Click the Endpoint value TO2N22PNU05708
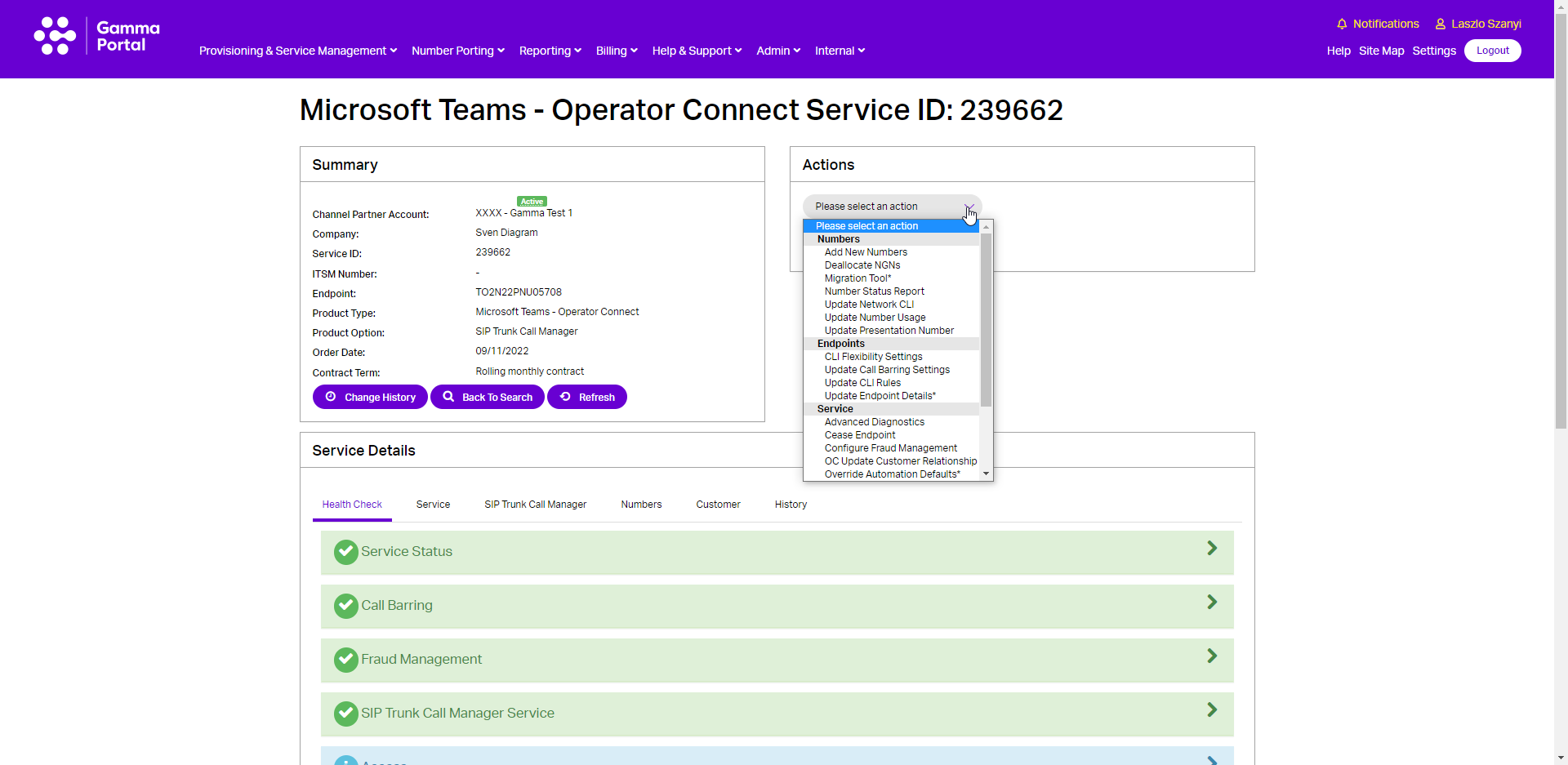This screenshot has height=765, width=1568. pos(519,292)
